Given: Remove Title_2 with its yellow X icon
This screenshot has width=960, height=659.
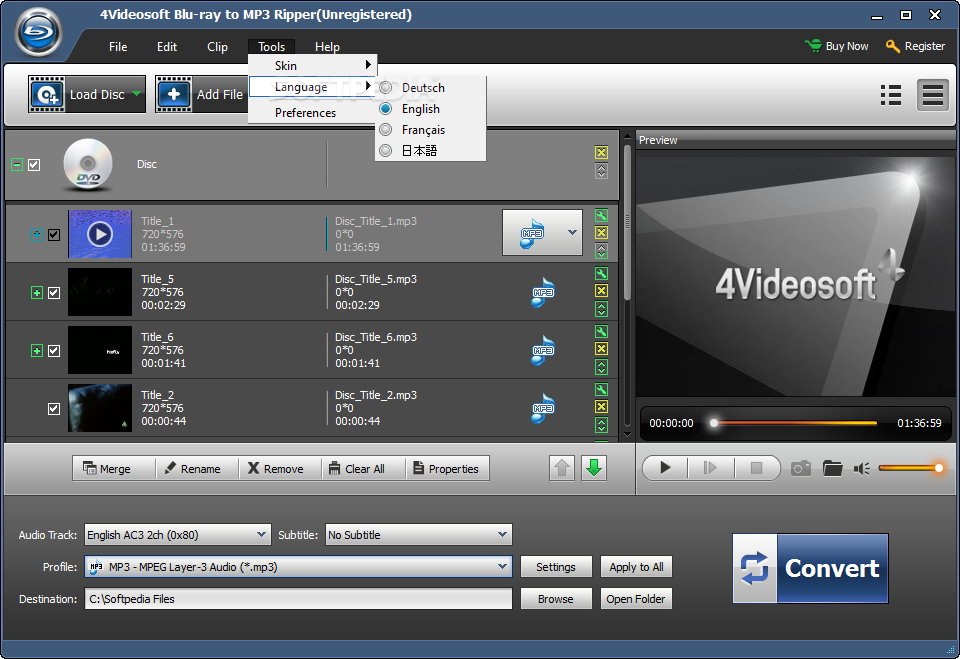Looking at the screenshot, I should (601, 407).
